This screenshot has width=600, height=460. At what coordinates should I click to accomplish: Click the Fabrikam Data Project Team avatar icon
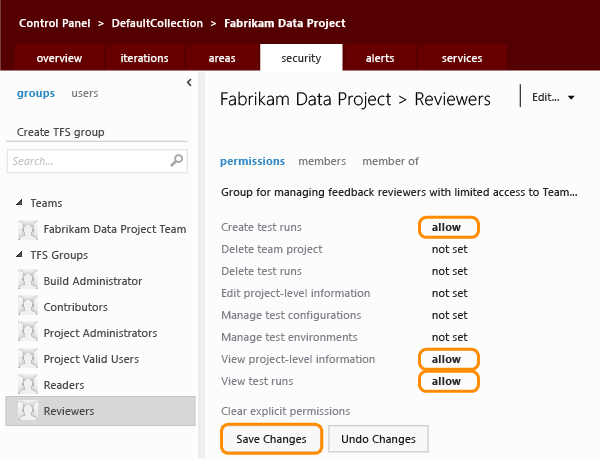coord(28,230)
